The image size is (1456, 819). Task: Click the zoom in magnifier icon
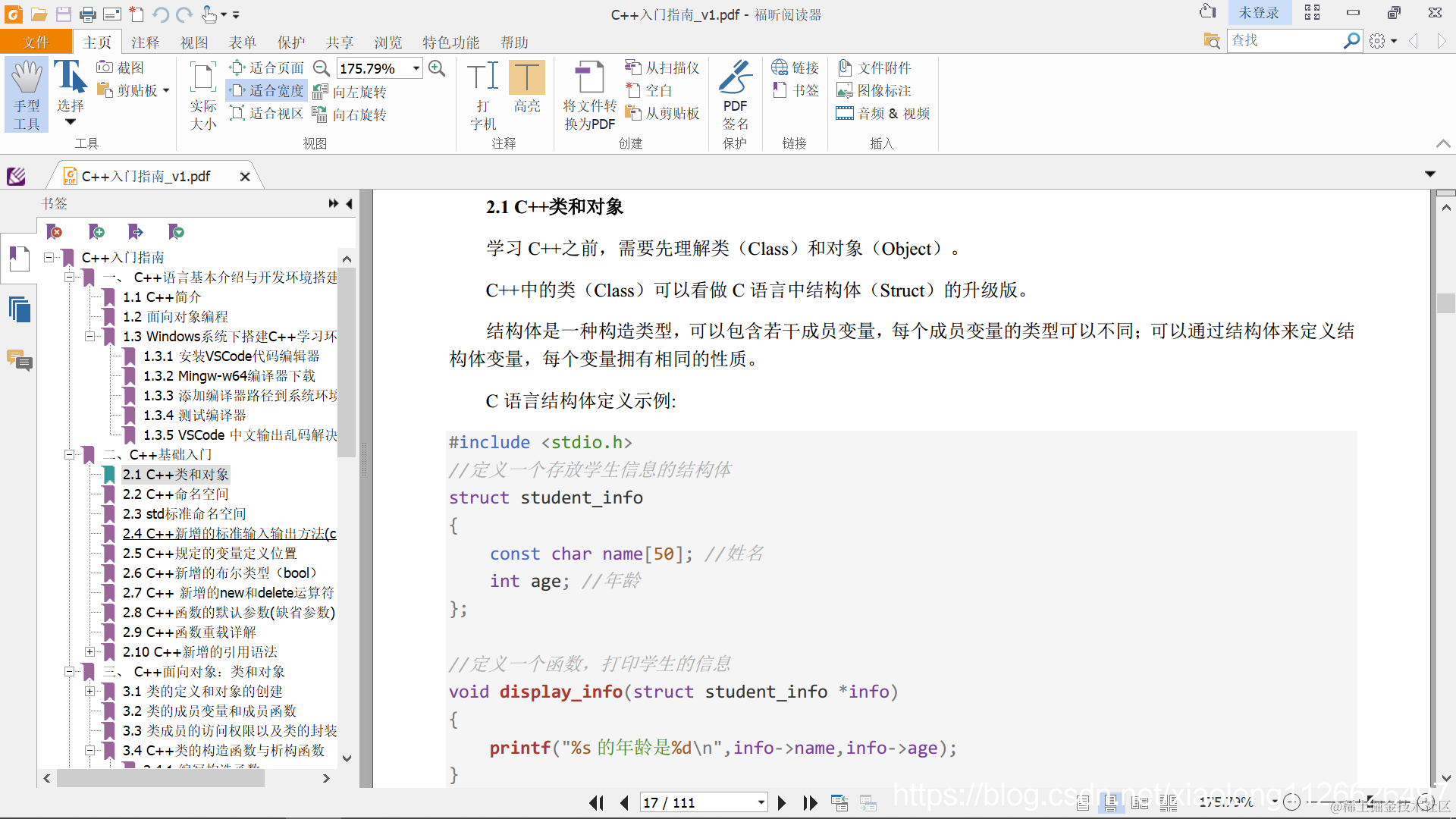point(437,68)
